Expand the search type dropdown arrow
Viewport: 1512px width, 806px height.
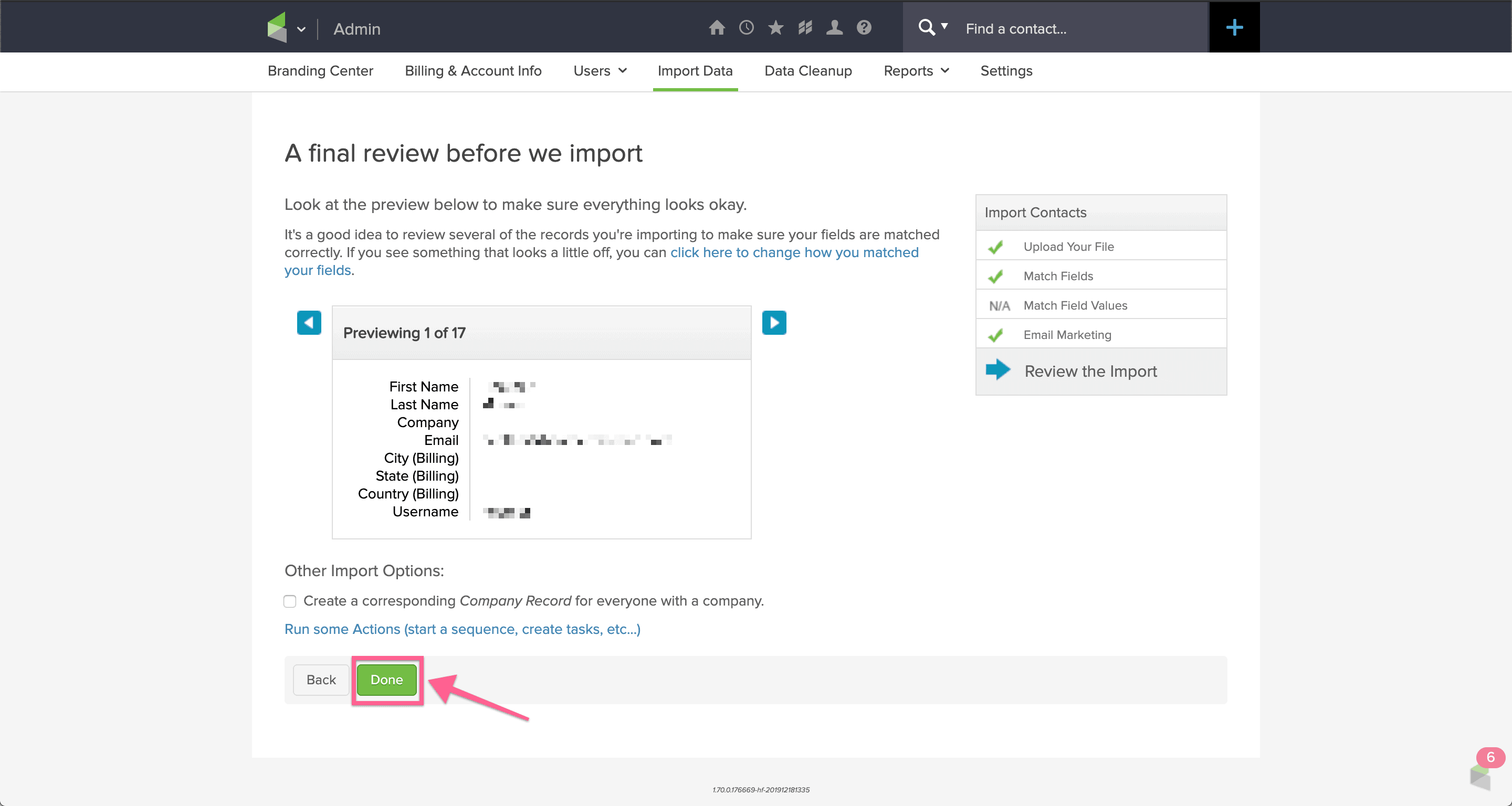(x=944, y=26)
